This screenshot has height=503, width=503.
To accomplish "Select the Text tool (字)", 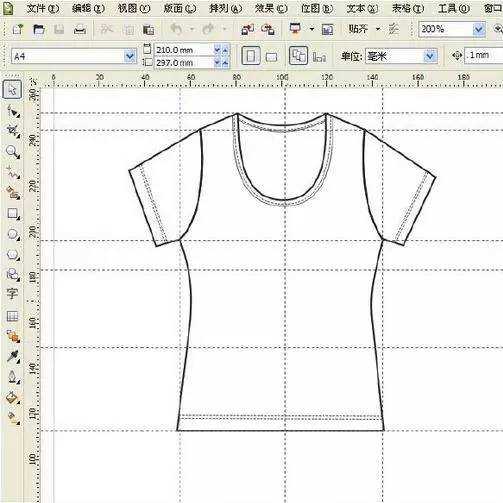I will 12,294.
